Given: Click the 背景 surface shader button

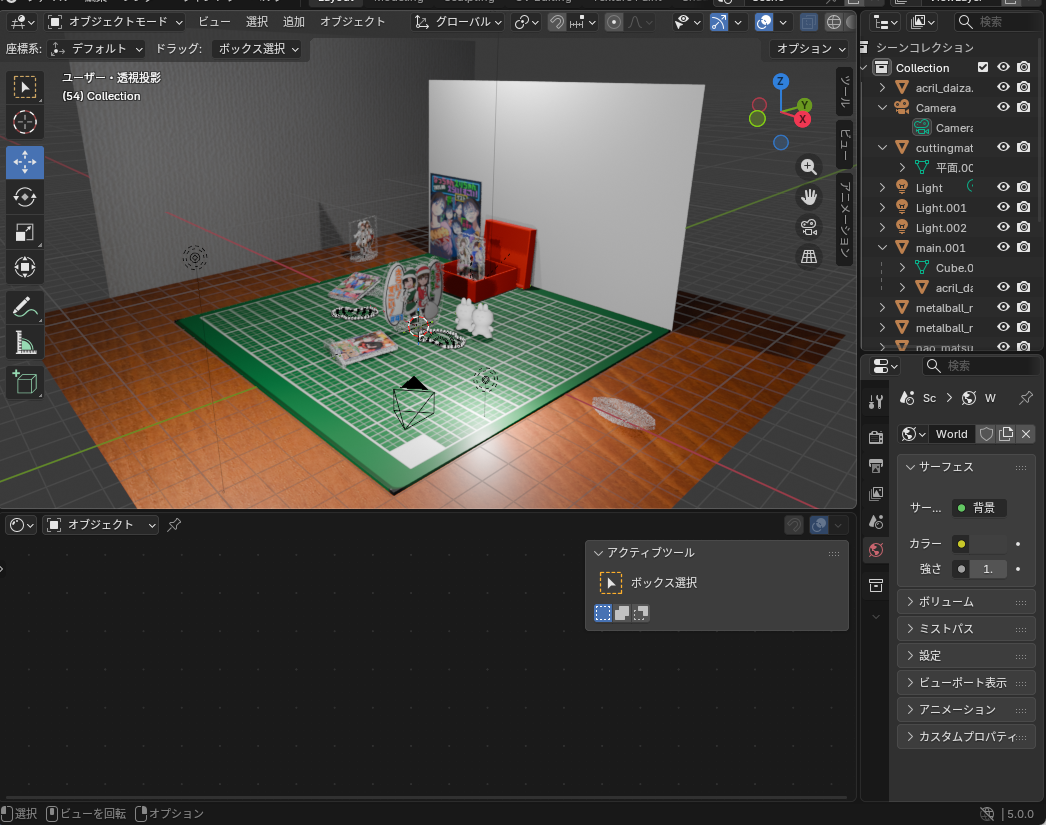Looking at the screenshot, I should pyautogui.click(x=979, y=508).
